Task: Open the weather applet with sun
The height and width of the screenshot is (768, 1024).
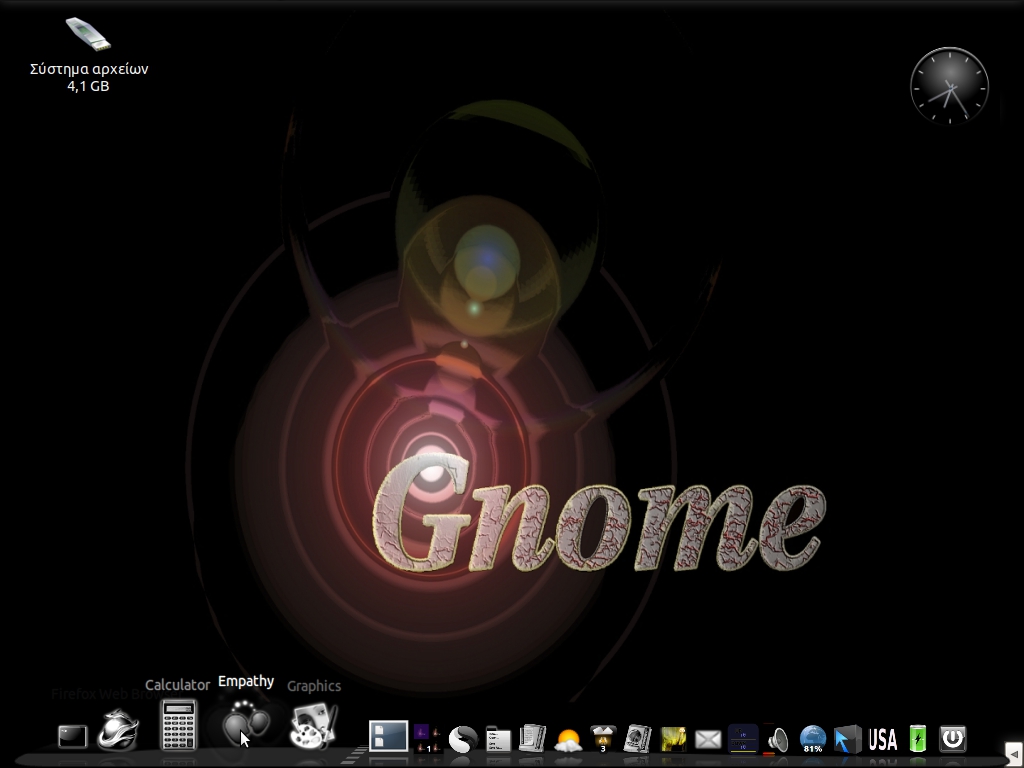Action: pyautogui.click(x=568, y=739)
